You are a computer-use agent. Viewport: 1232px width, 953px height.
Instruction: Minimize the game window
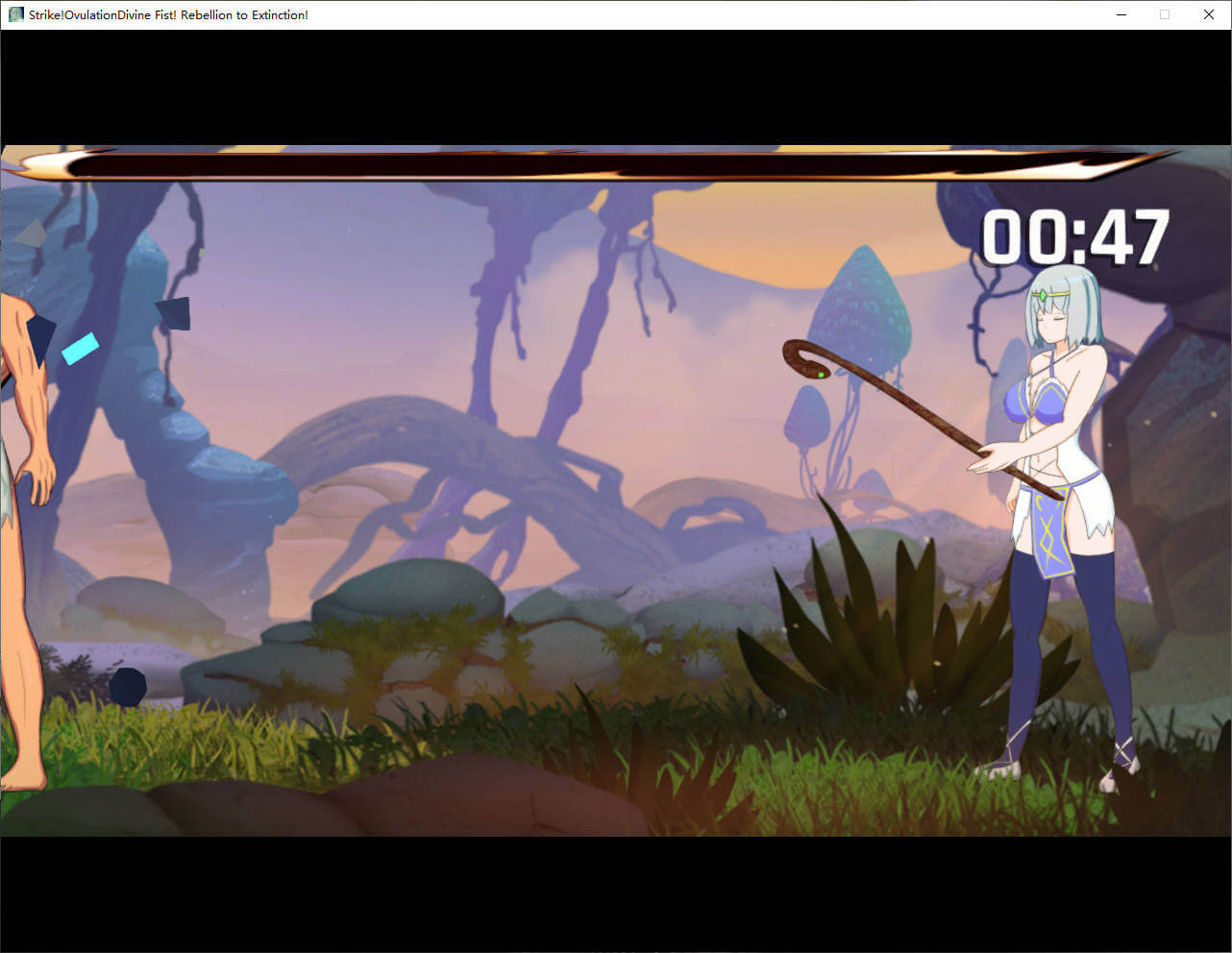[1121, 14]
